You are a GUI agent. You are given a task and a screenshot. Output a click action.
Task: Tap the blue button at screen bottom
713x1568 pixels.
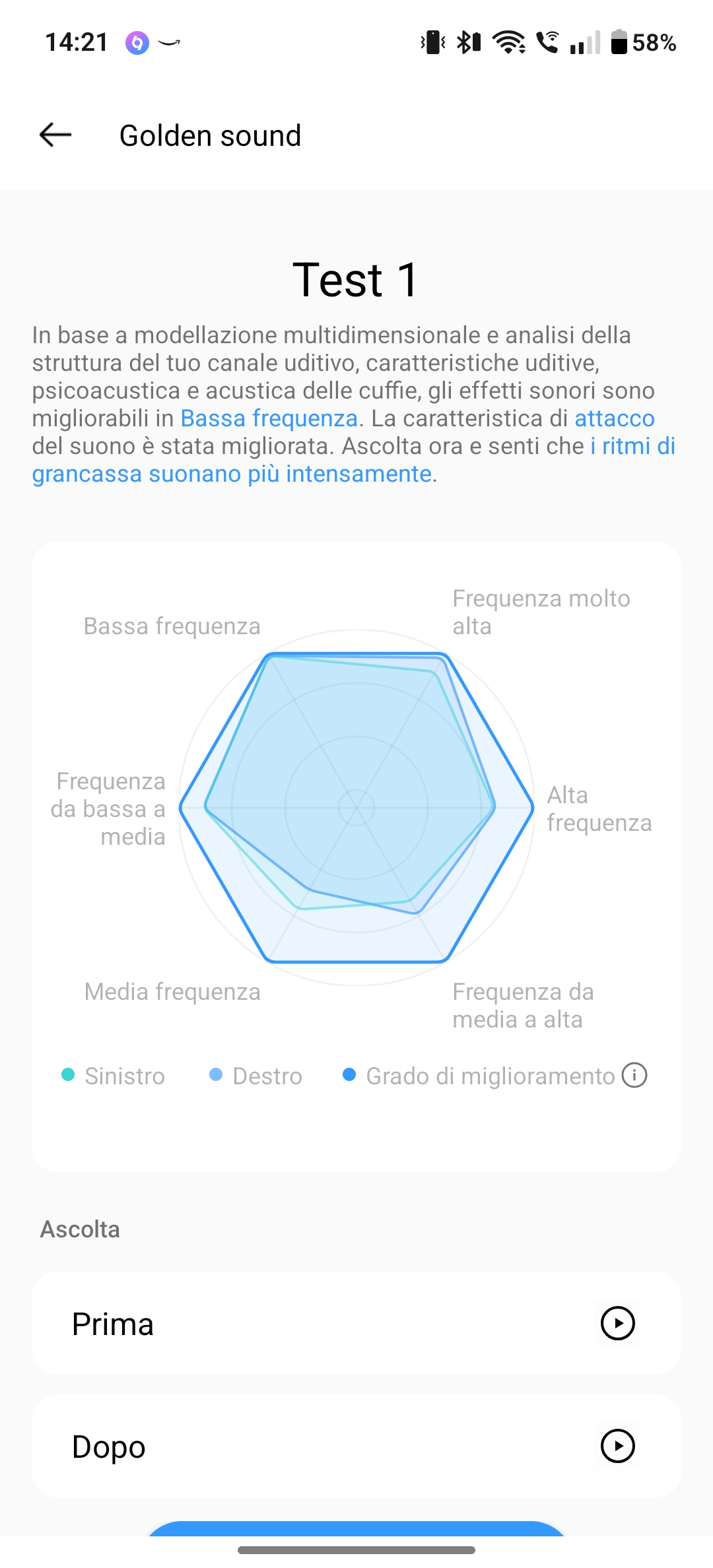click(x=356, y=1528)
